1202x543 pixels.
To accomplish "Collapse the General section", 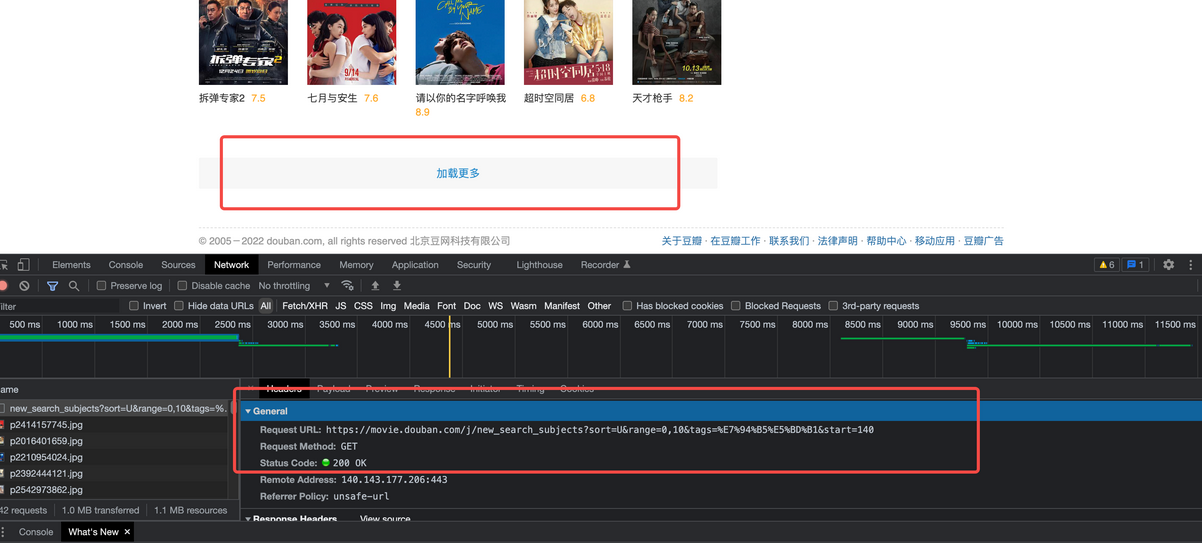I will (x=248, y=411).
